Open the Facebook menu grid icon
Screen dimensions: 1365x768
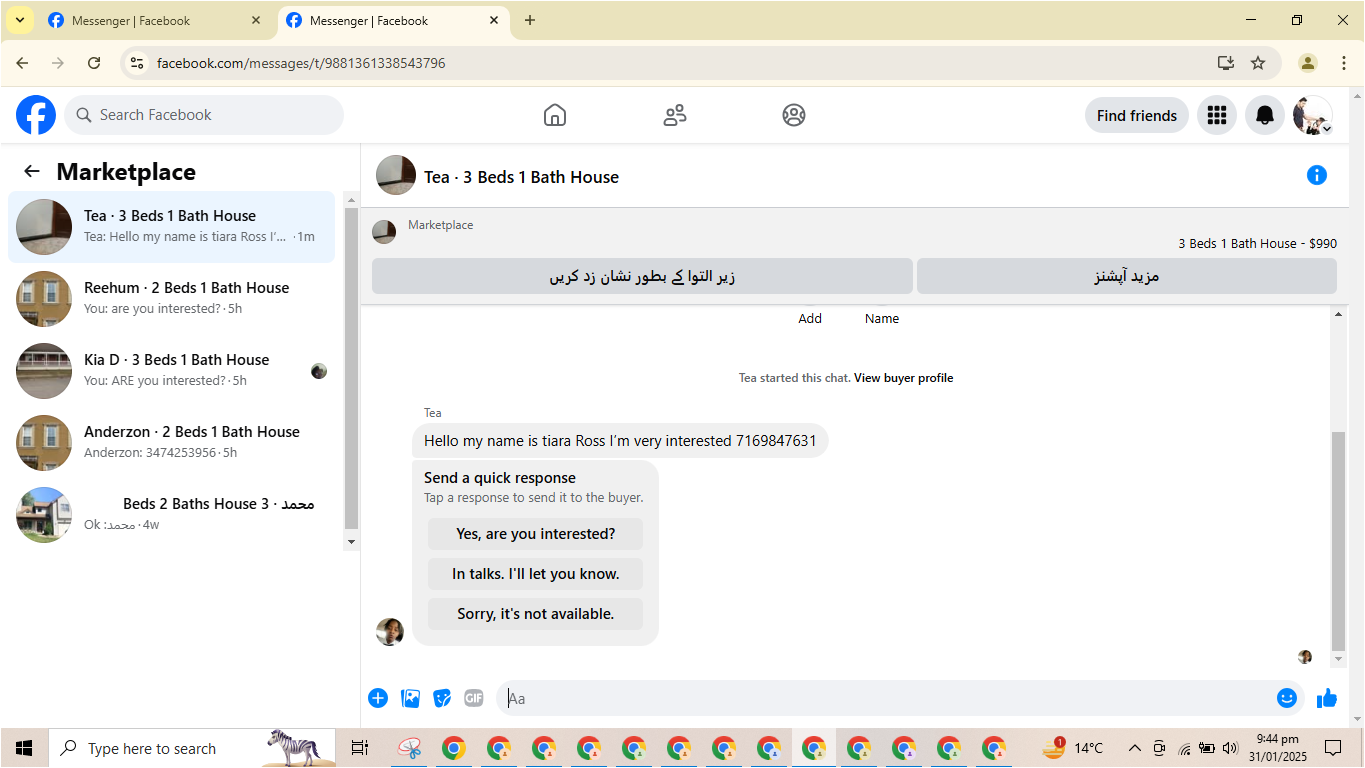pyautogui.click(x=1217, y=115)
